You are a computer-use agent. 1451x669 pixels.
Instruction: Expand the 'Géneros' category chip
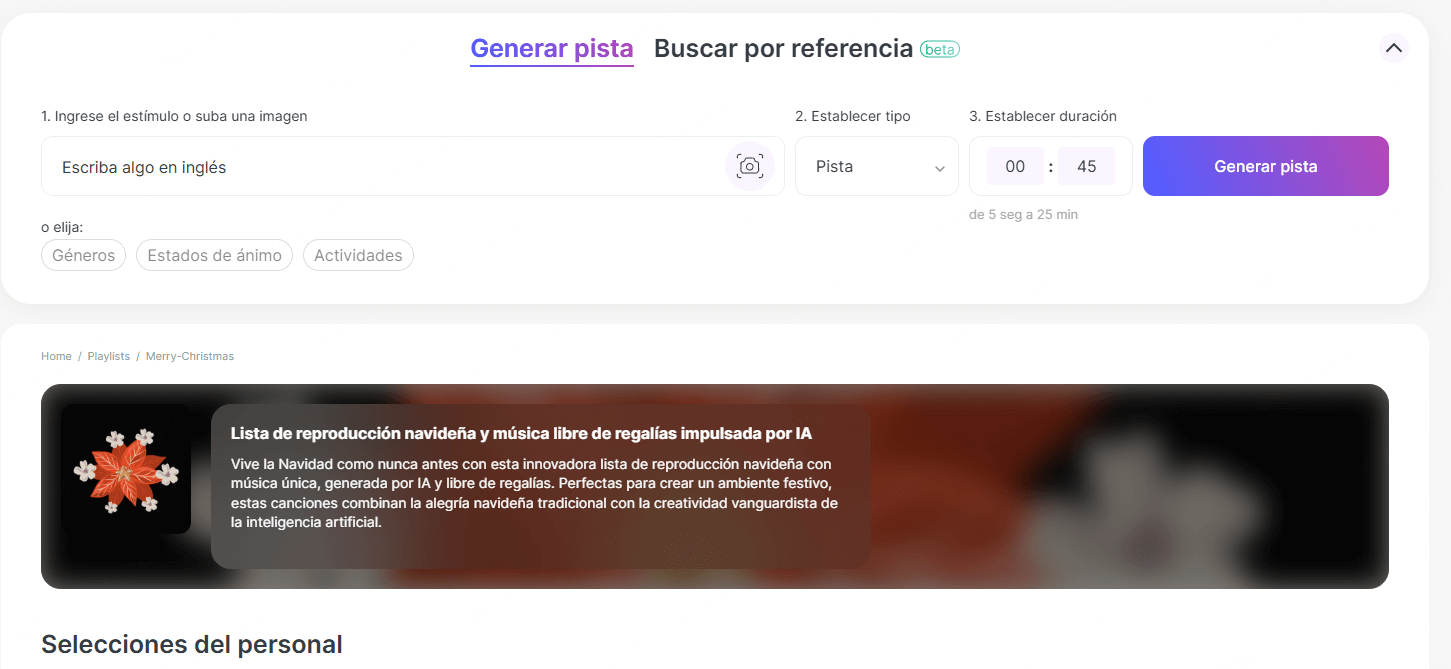pyautogui.click(x=83, y=255)
